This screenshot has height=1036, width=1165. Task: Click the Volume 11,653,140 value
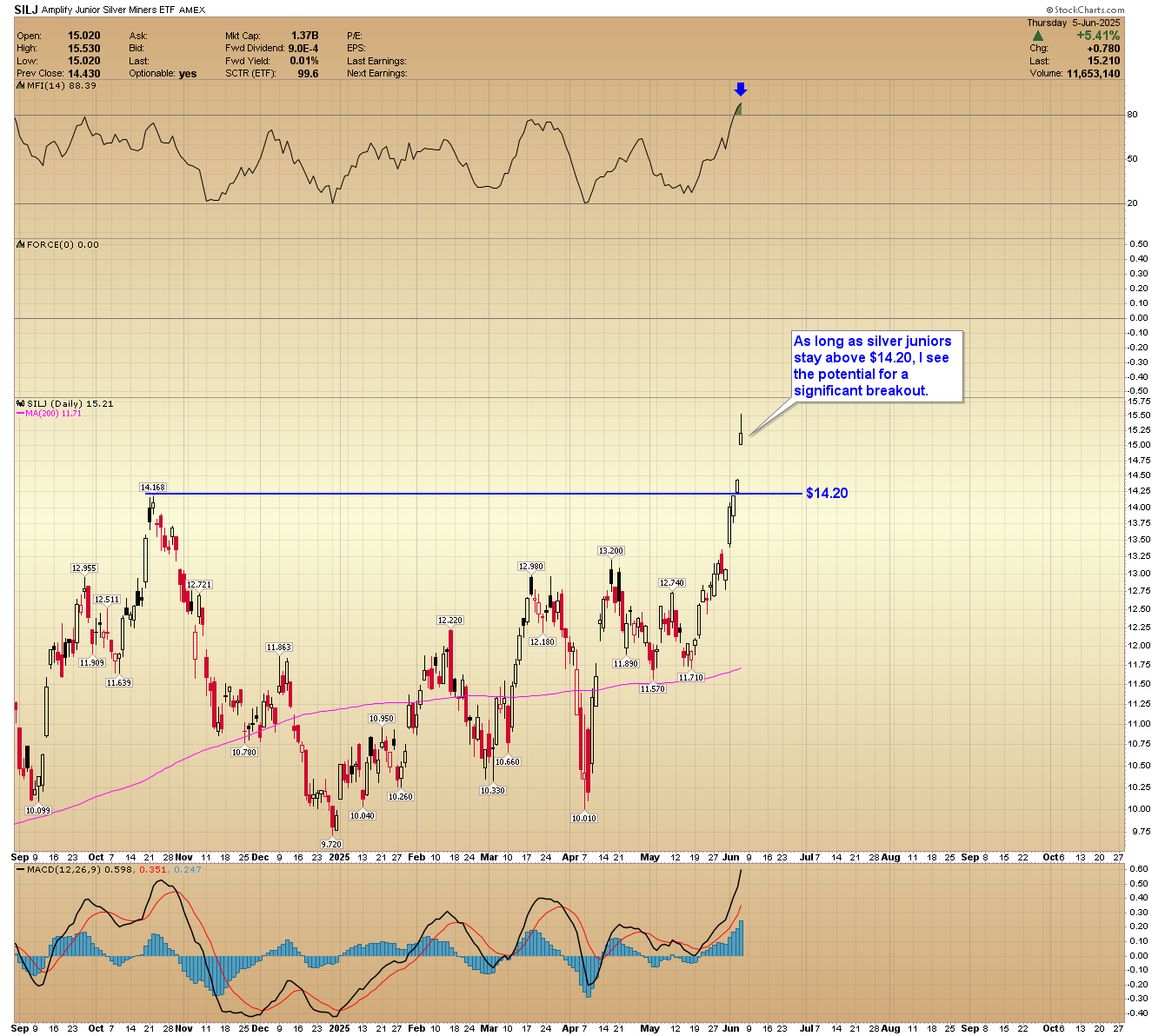coord(1094,74)
